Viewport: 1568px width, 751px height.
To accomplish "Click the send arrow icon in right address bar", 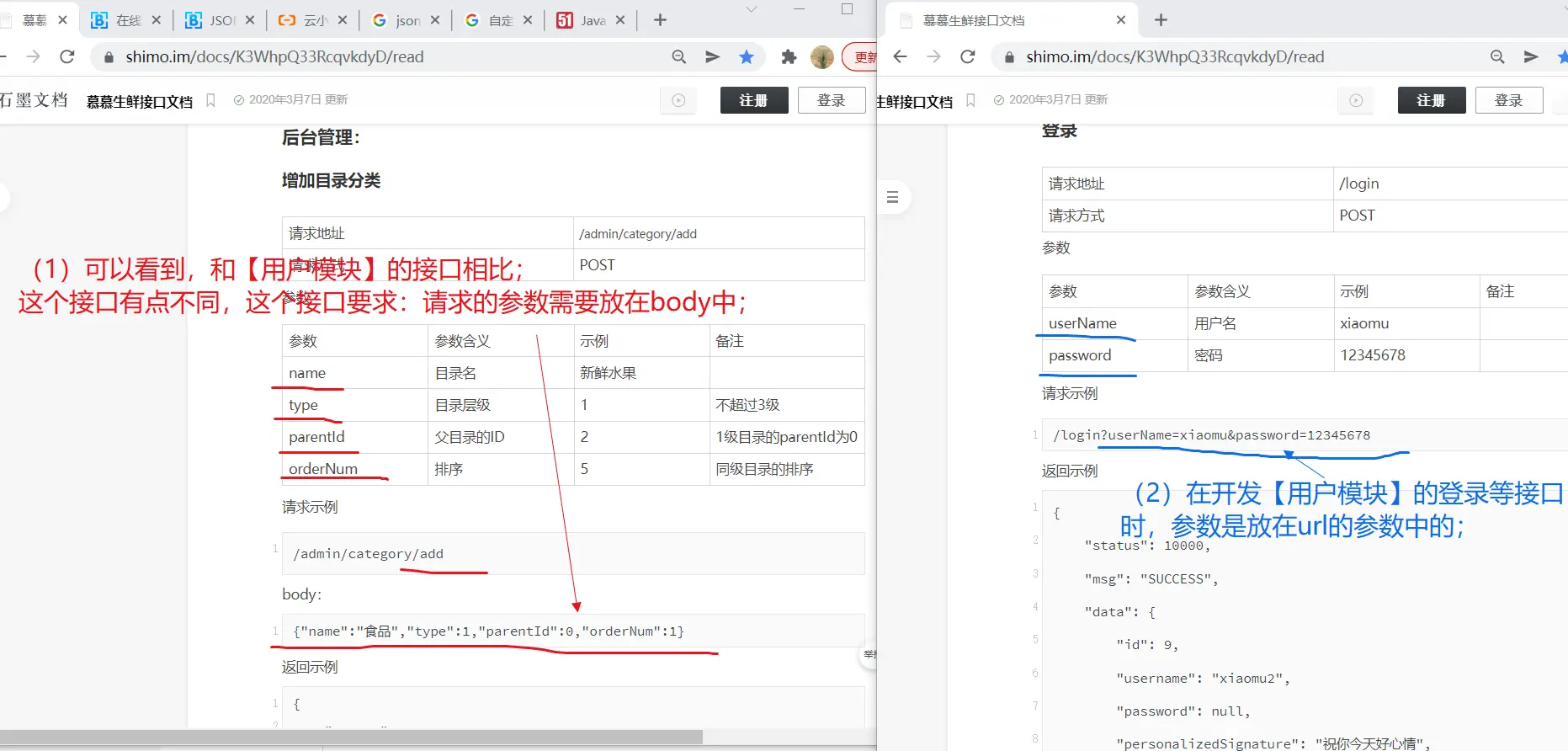I will pyautogui.click(x=1531, y=56).
